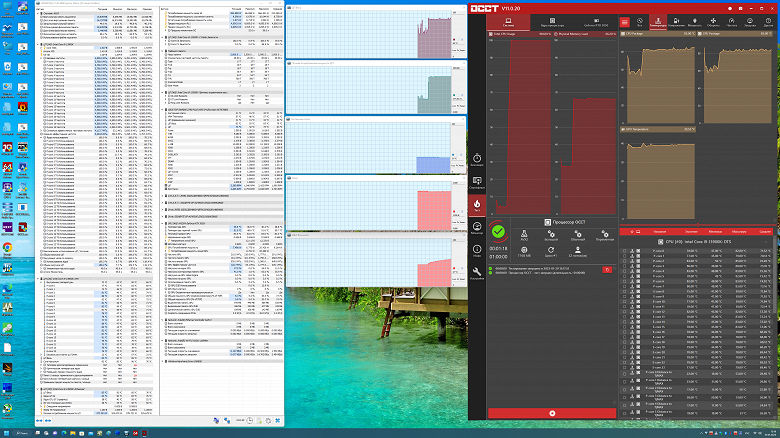
Task: Click the memory size chip icon in test options
Action: coord(524,252)
